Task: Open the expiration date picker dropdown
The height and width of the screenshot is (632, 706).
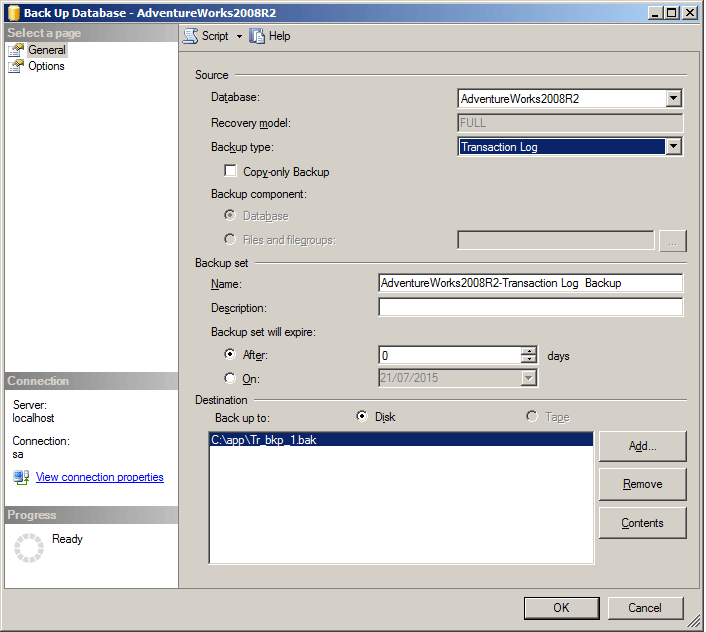Action: pos(529,378)
